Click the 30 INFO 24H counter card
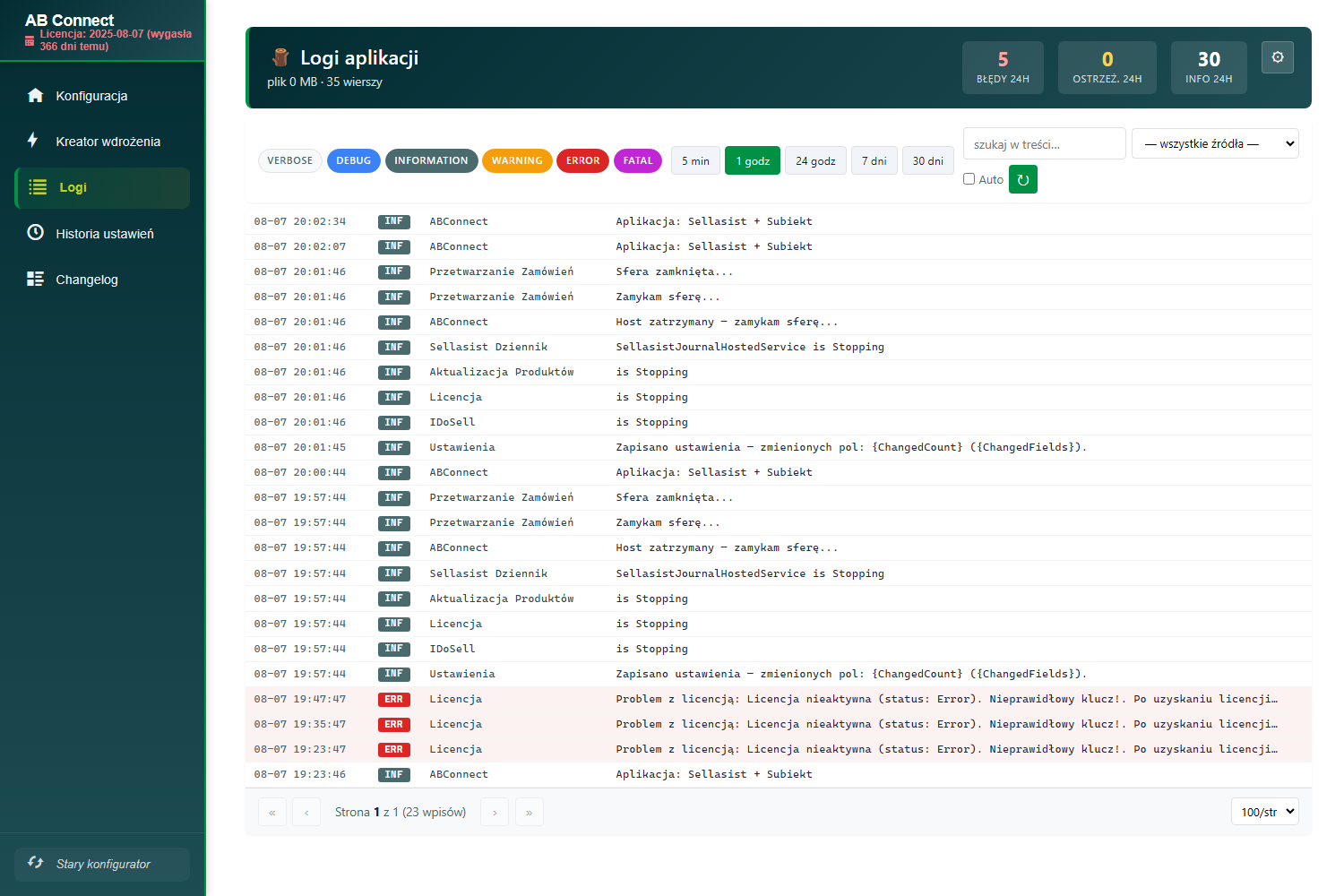 tap(1209, 67)
